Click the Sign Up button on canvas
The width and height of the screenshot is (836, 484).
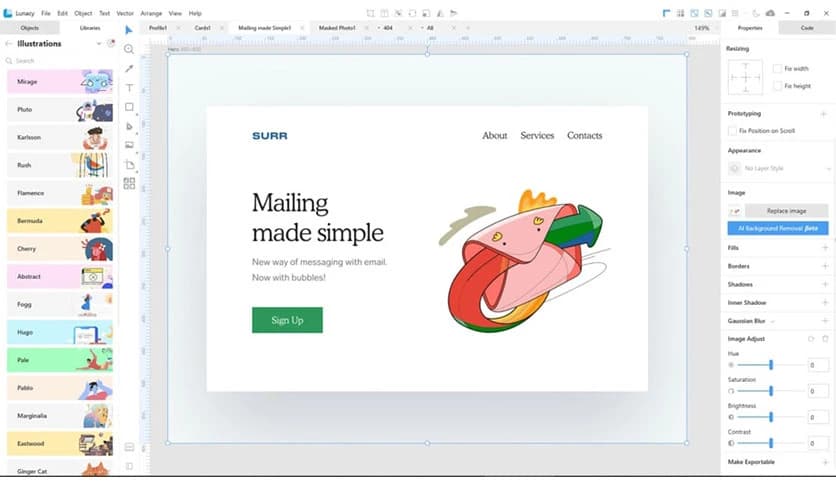point(287,320)
